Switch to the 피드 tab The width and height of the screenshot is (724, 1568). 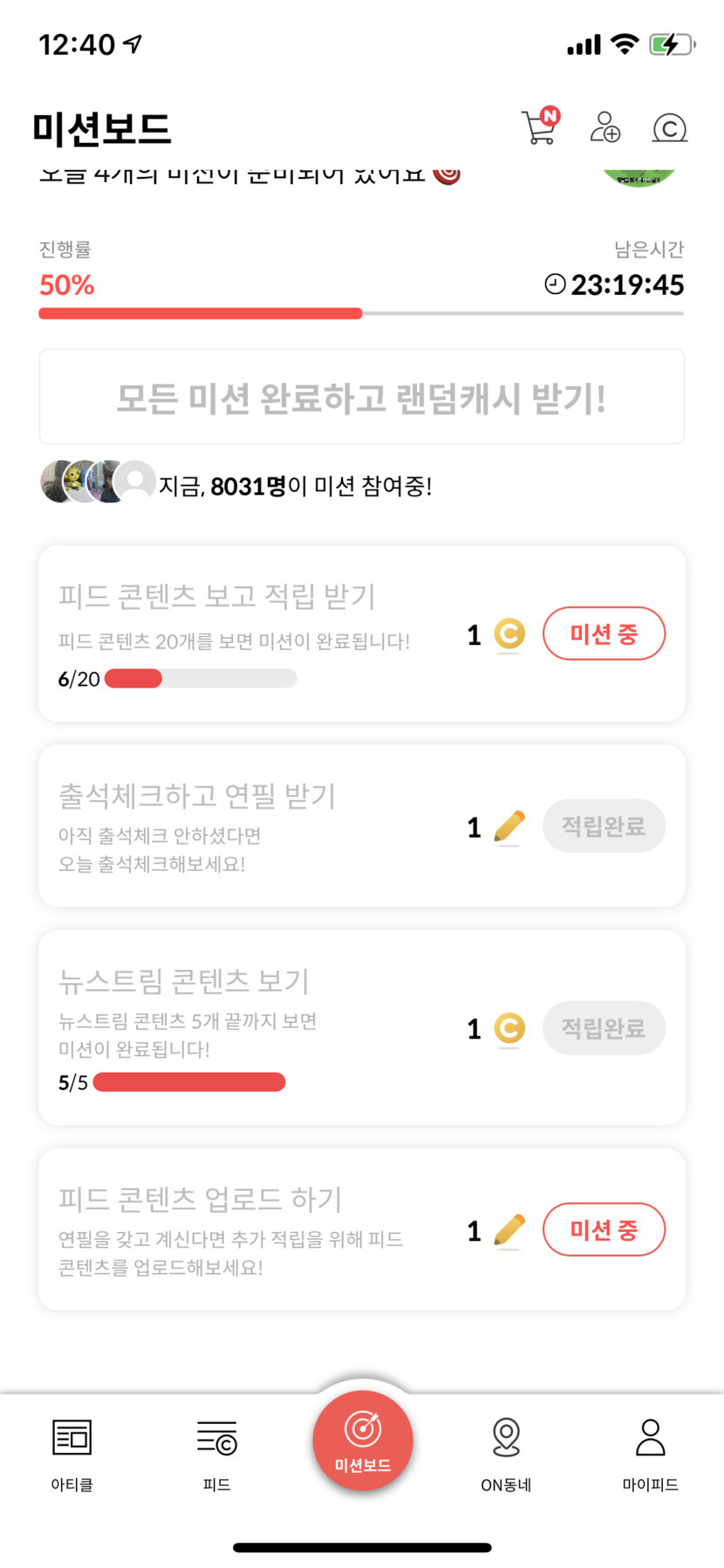[x=216, y=1452]
